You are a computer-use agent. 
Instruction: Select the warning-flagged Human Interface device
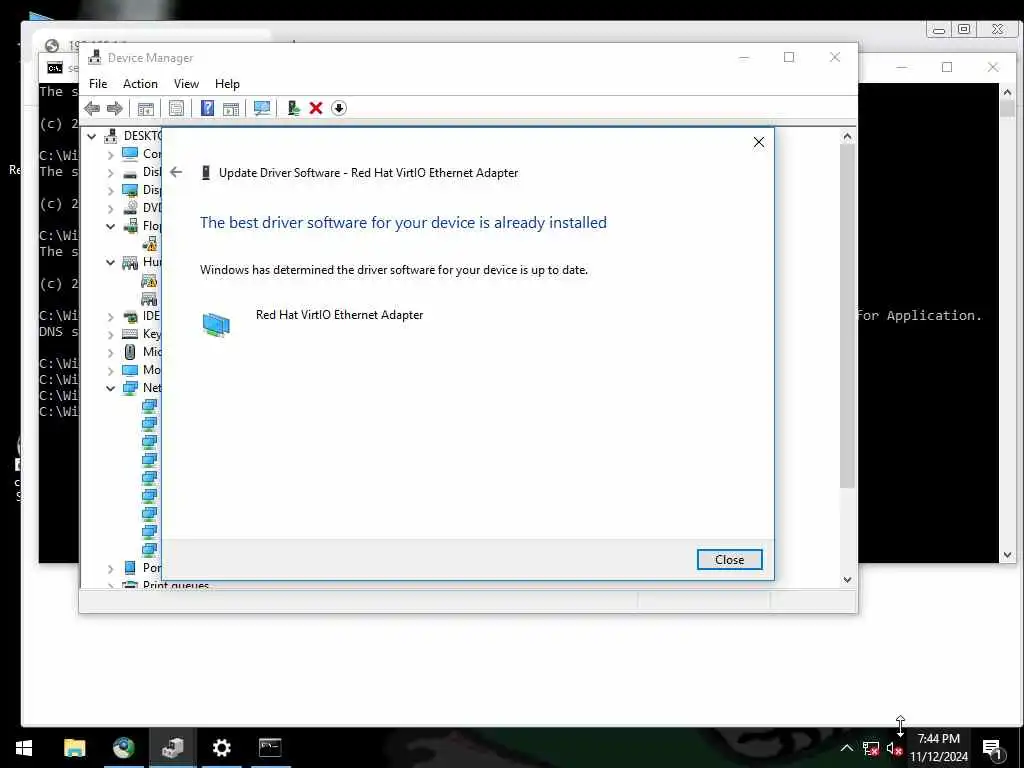pyautogui.click(x=149, y=280)
